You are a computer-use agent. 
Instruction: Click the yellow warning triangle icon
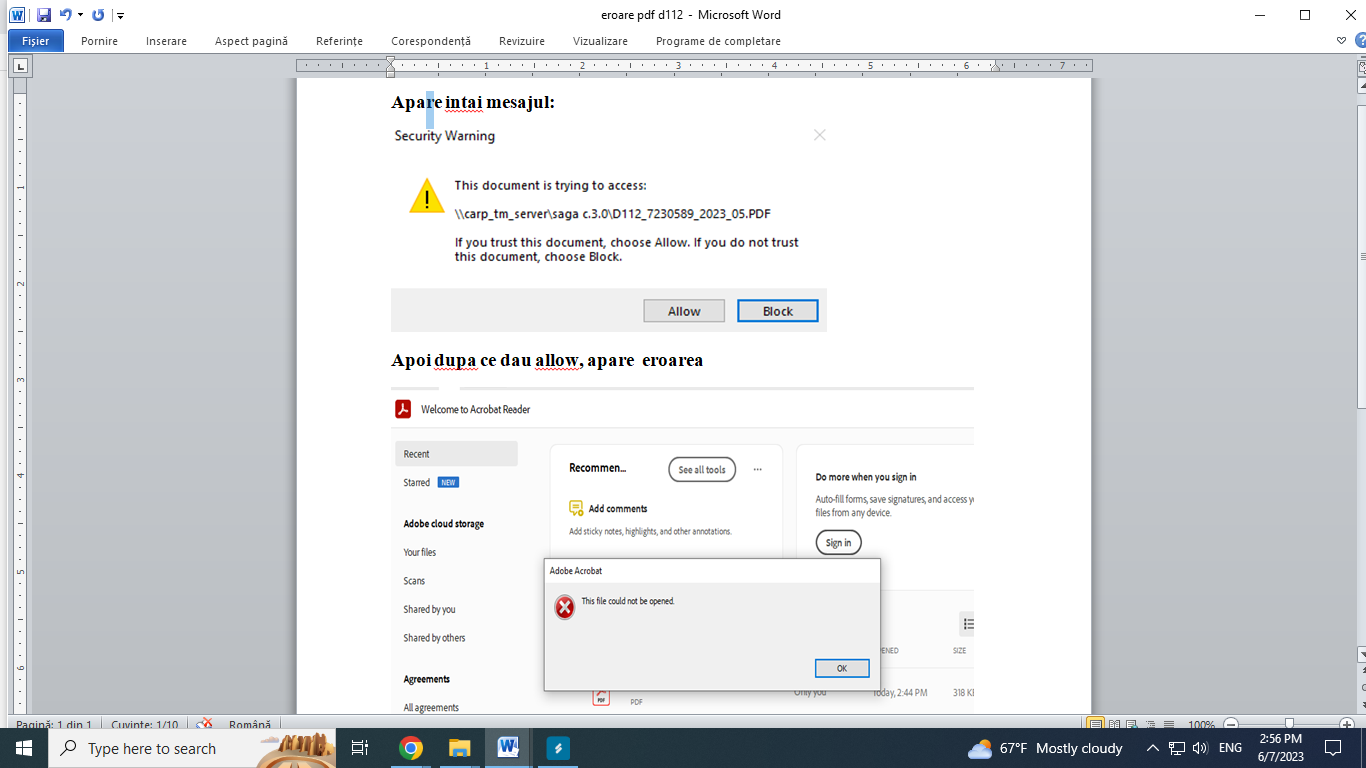[x=427, y=196]
